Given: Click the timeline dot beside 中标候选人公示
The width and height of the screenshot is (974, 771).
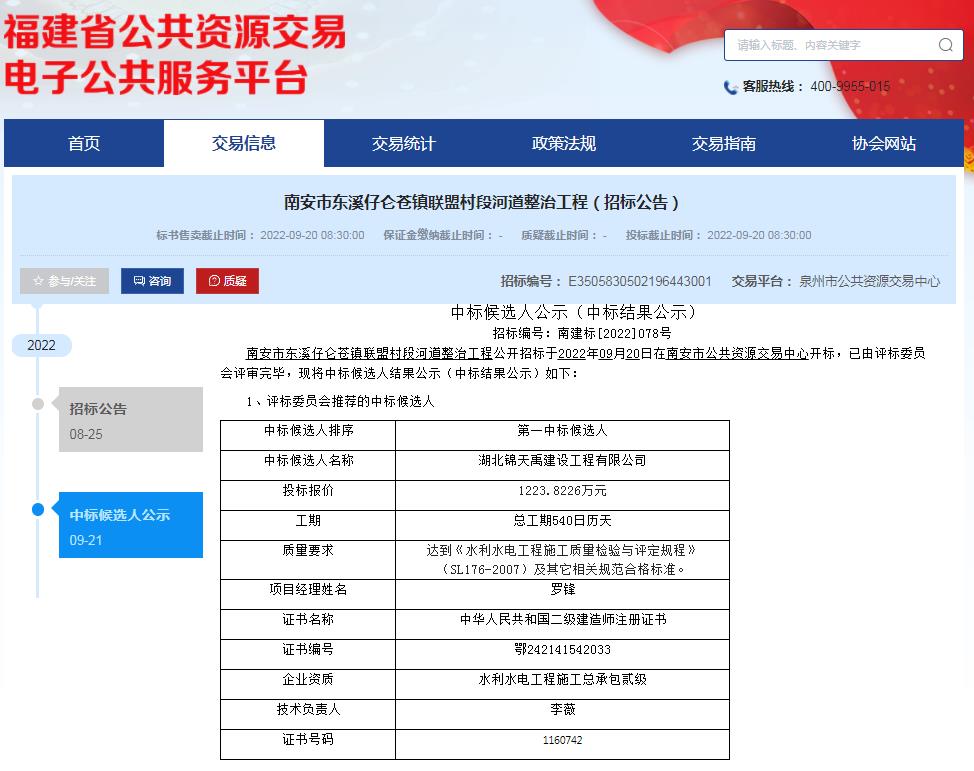Looking at the screenshot, I should 37,510.
